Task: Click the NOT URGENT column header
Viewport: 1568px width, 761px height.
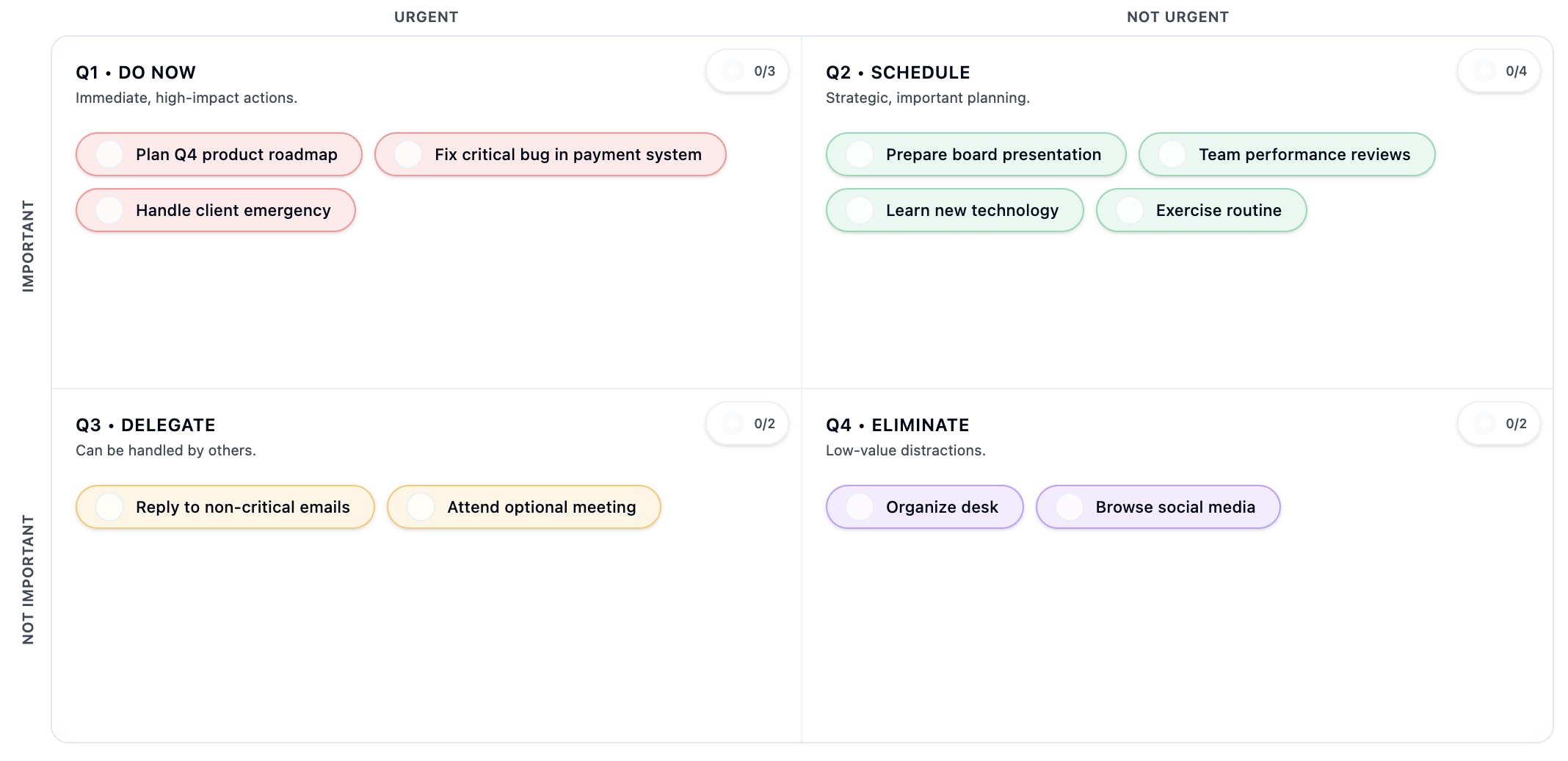Action: 1176,16
